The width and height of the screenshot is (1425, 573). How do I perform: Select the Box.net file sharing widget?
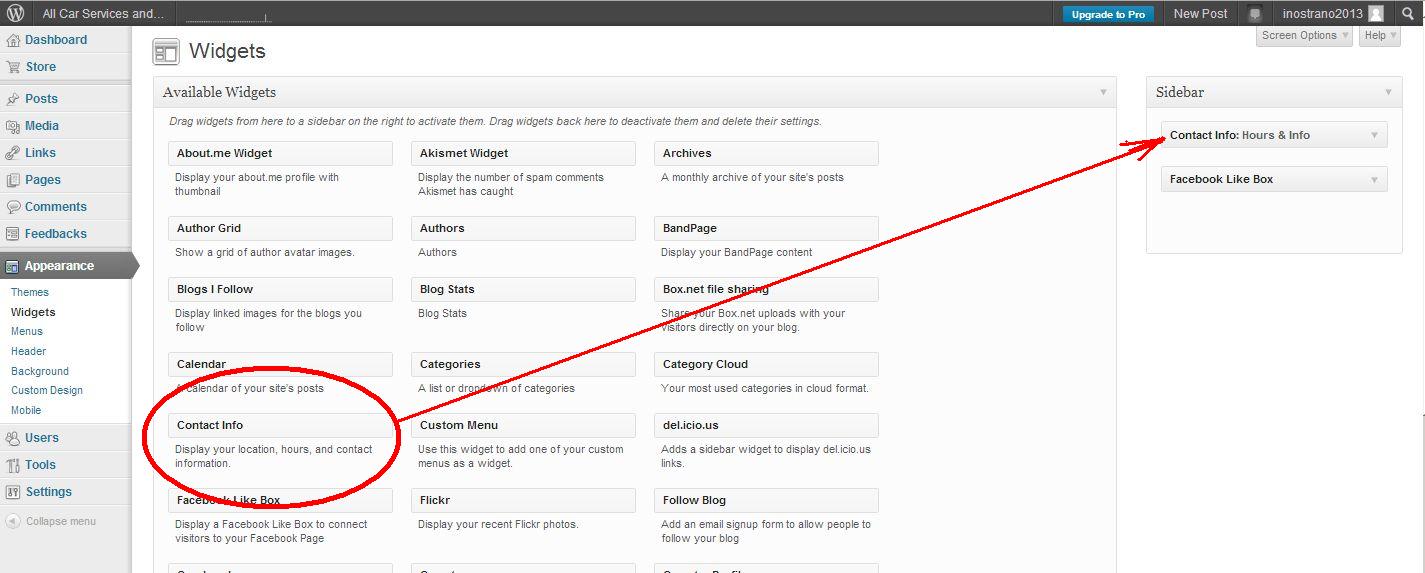click(766, 289)
